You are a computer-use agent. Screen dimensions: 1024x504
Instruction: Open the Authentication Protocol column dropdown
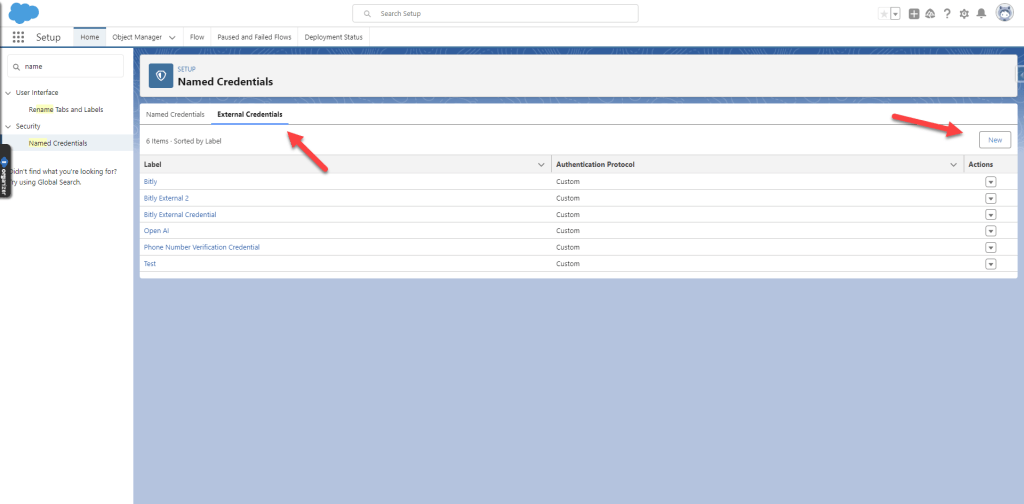pyautogui.click(x=953, y=165)
